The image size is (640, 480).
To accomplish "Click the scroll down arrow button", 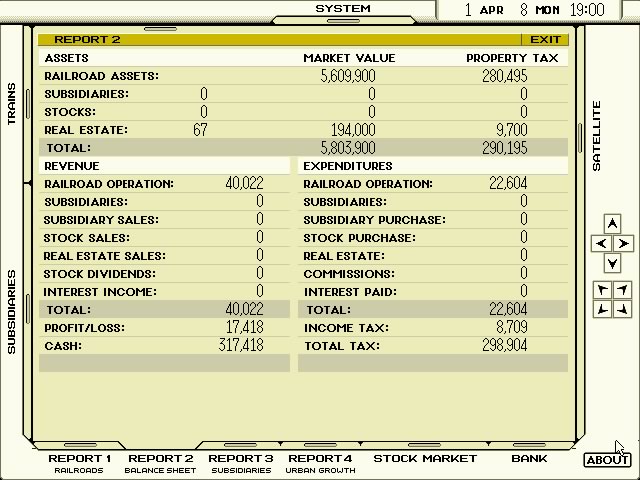I will (x=612, y=263).
